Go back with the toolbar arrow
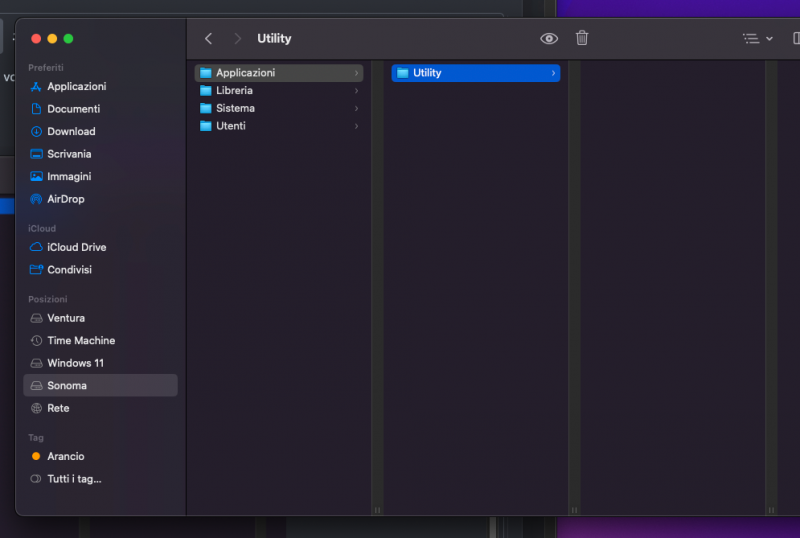The height and width of the screenshot is (538, 800). pos(208,39)
